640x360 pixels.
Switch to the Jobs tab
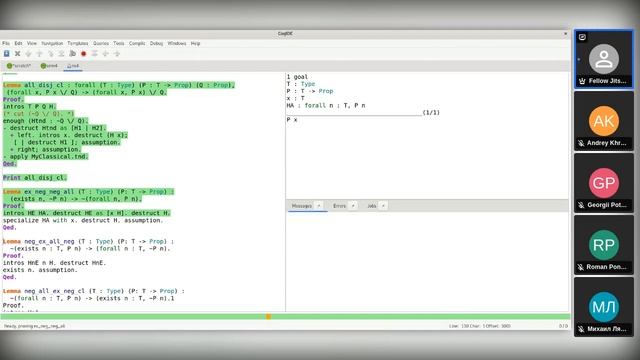pyautogui.click(x=372, y=206)
